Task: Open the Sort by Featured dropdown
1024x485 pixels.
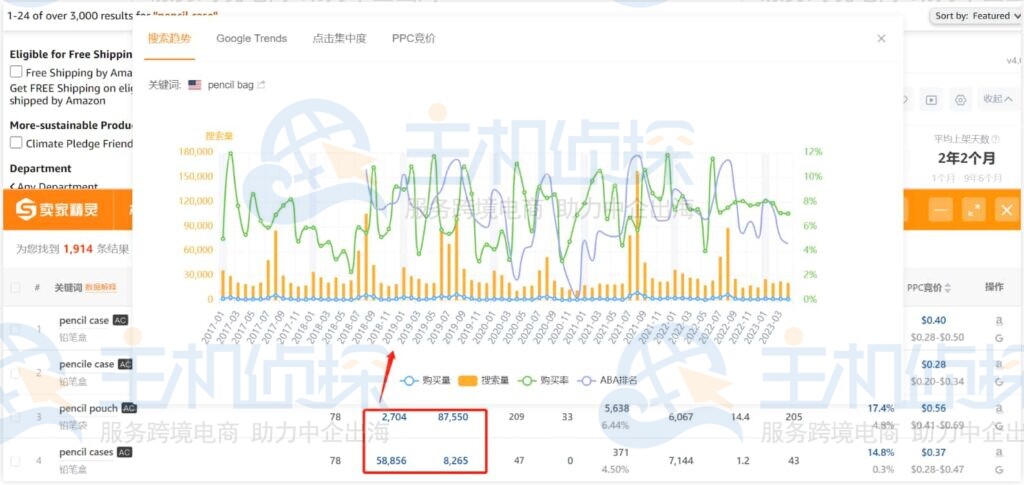Action: [976, 16]
